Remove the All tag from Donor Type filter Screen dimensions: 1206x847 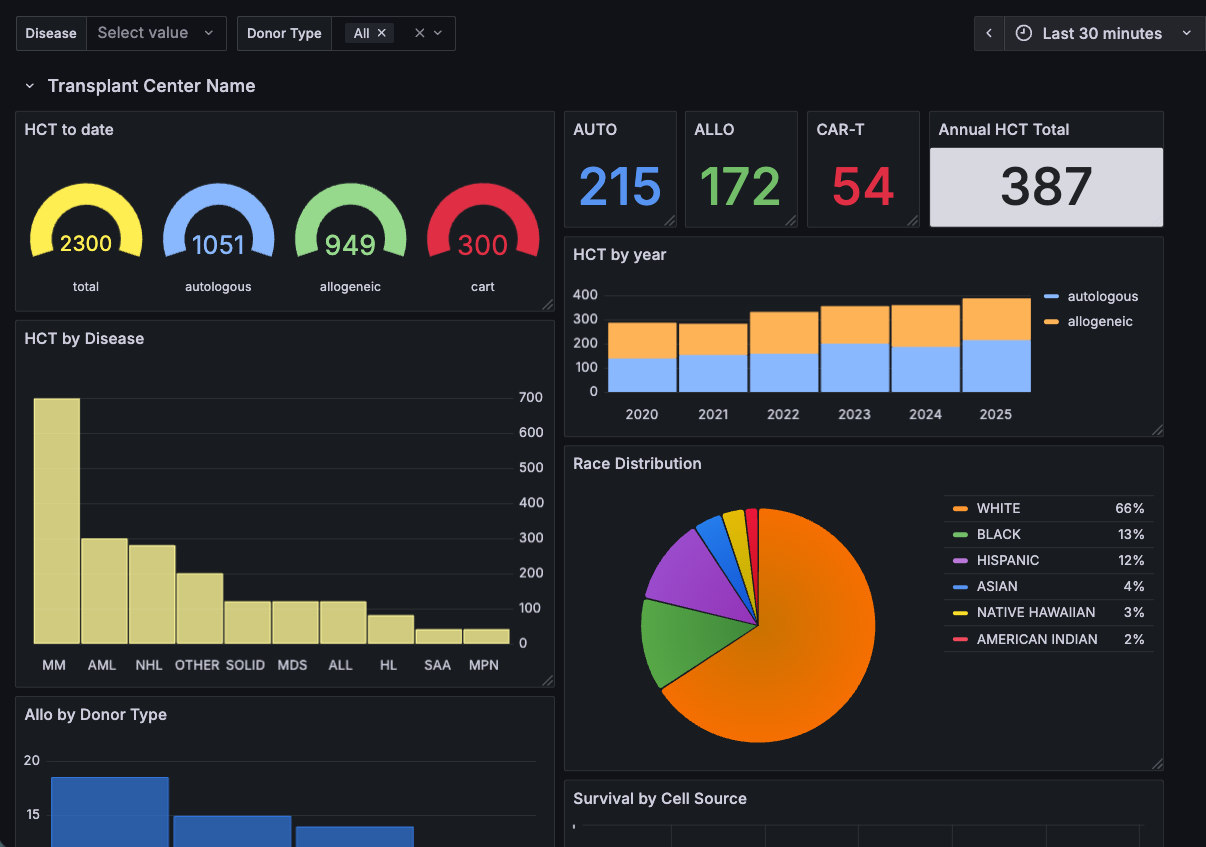(x=382, y=31)
